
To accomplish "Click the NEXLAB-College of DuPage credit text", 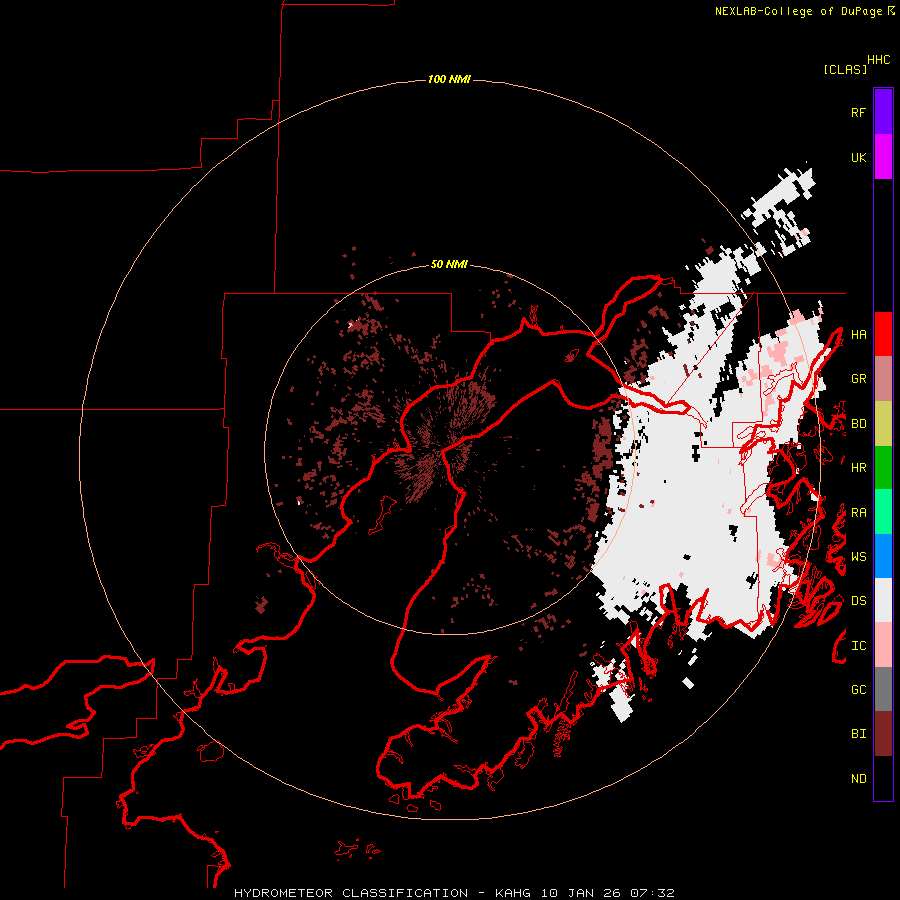I will (x=798, y=11).
